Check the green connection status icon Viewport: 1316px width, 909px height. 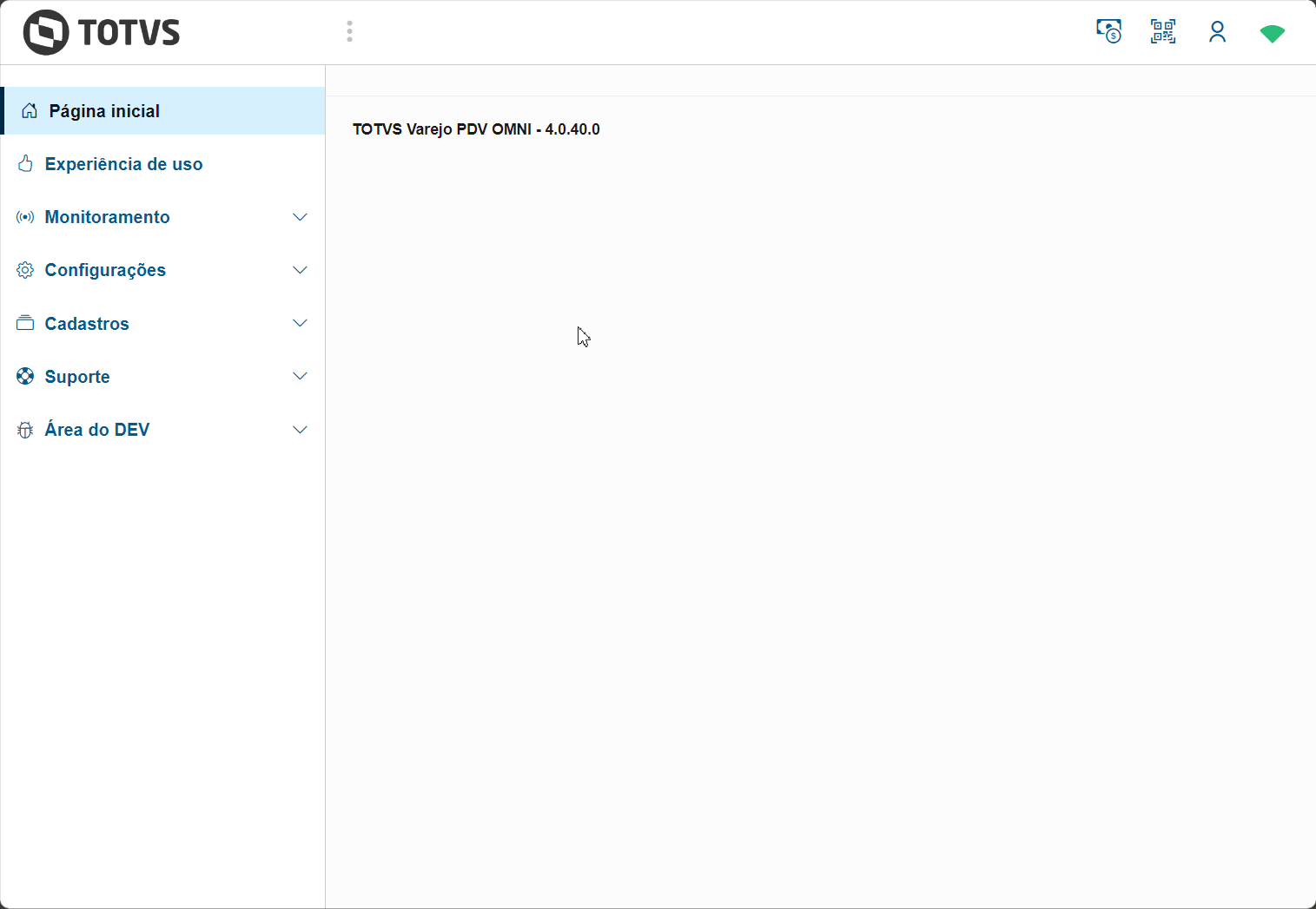[1273, 34]
